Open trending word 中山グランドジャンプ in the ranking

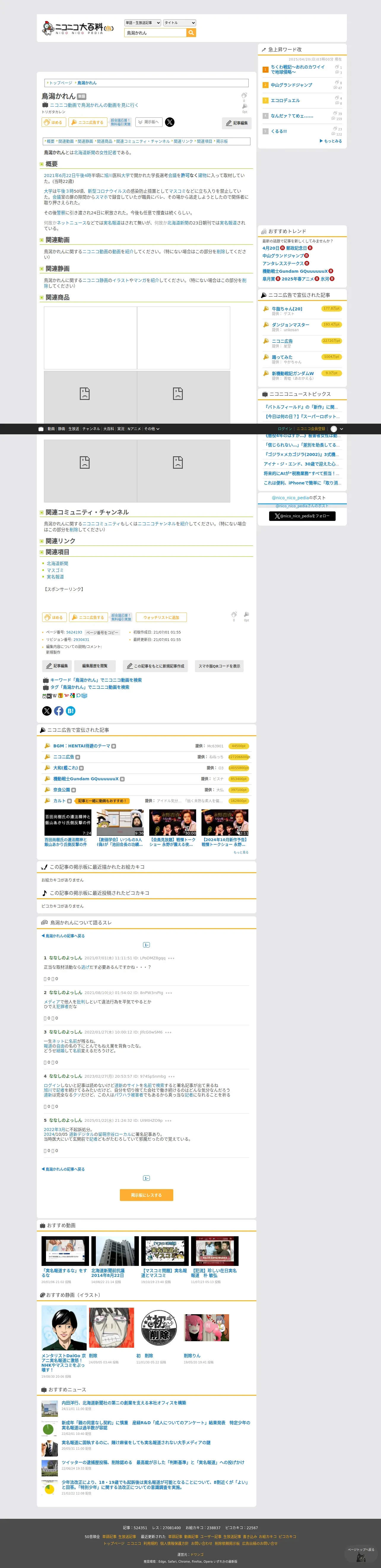(291, 85)
